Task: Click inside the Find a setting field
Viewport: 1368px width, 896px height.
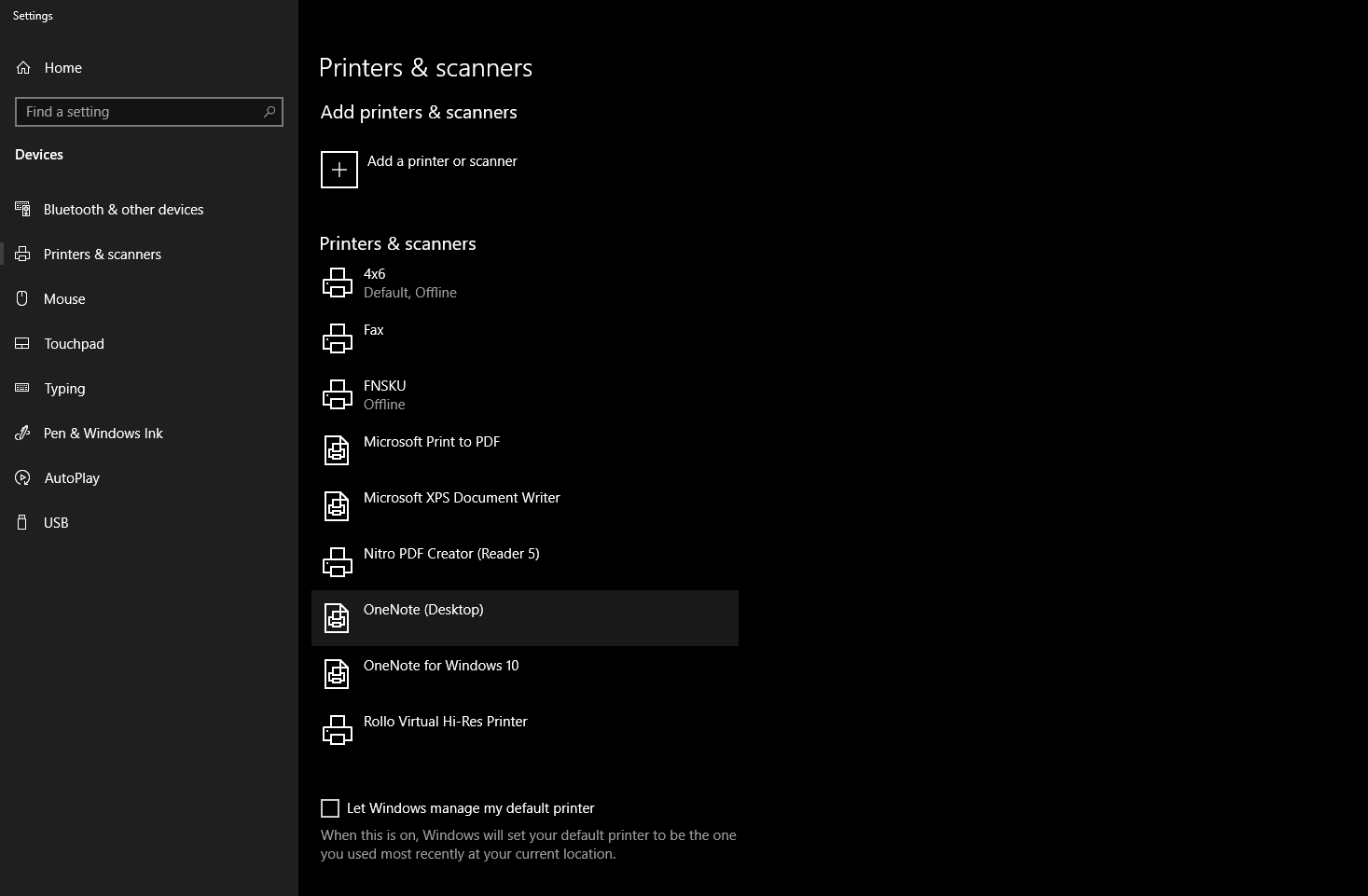Action: (140, 112)
